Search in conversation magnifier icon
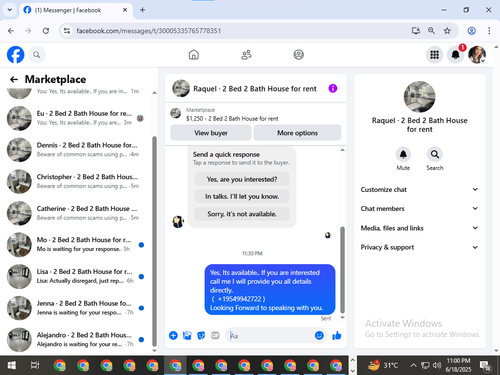 pos(435,154)
